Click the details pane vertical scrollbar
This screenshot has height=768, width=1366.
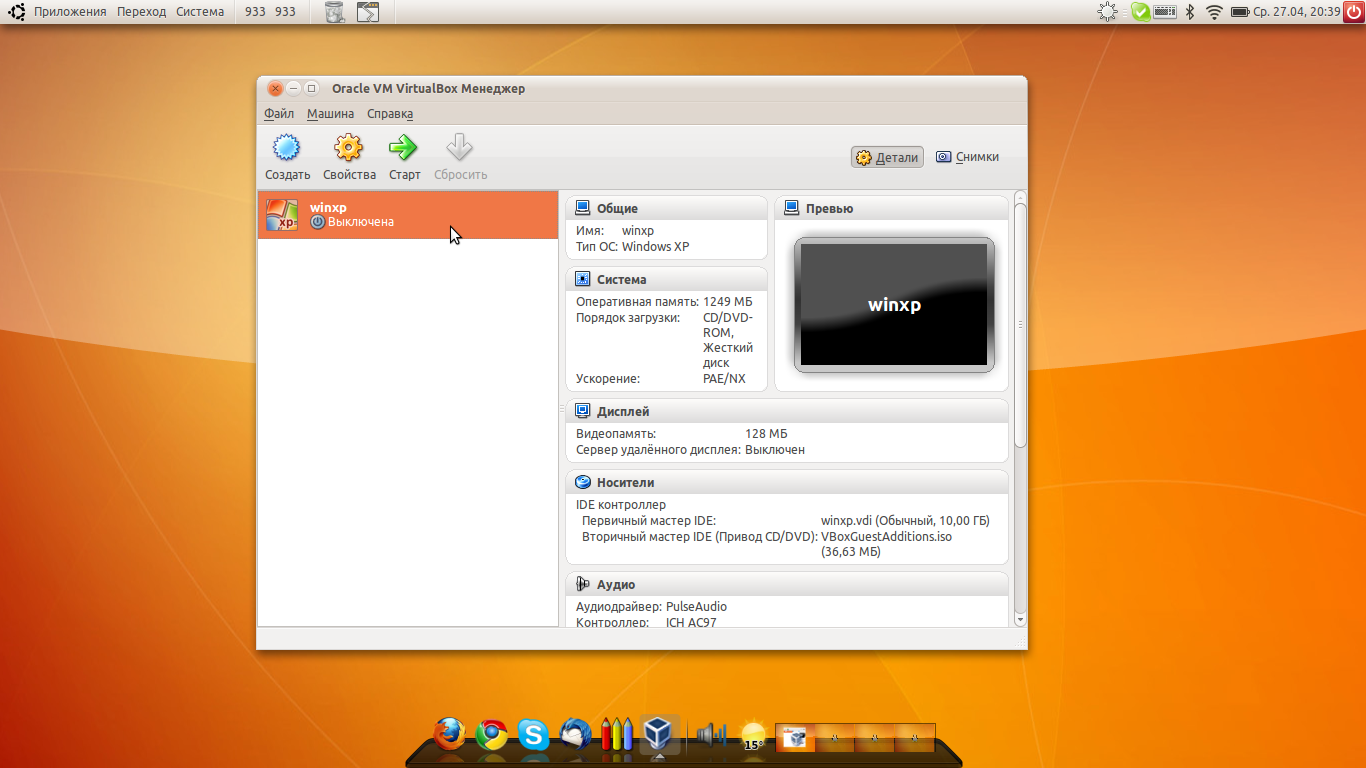click(x=1020, y=325)
